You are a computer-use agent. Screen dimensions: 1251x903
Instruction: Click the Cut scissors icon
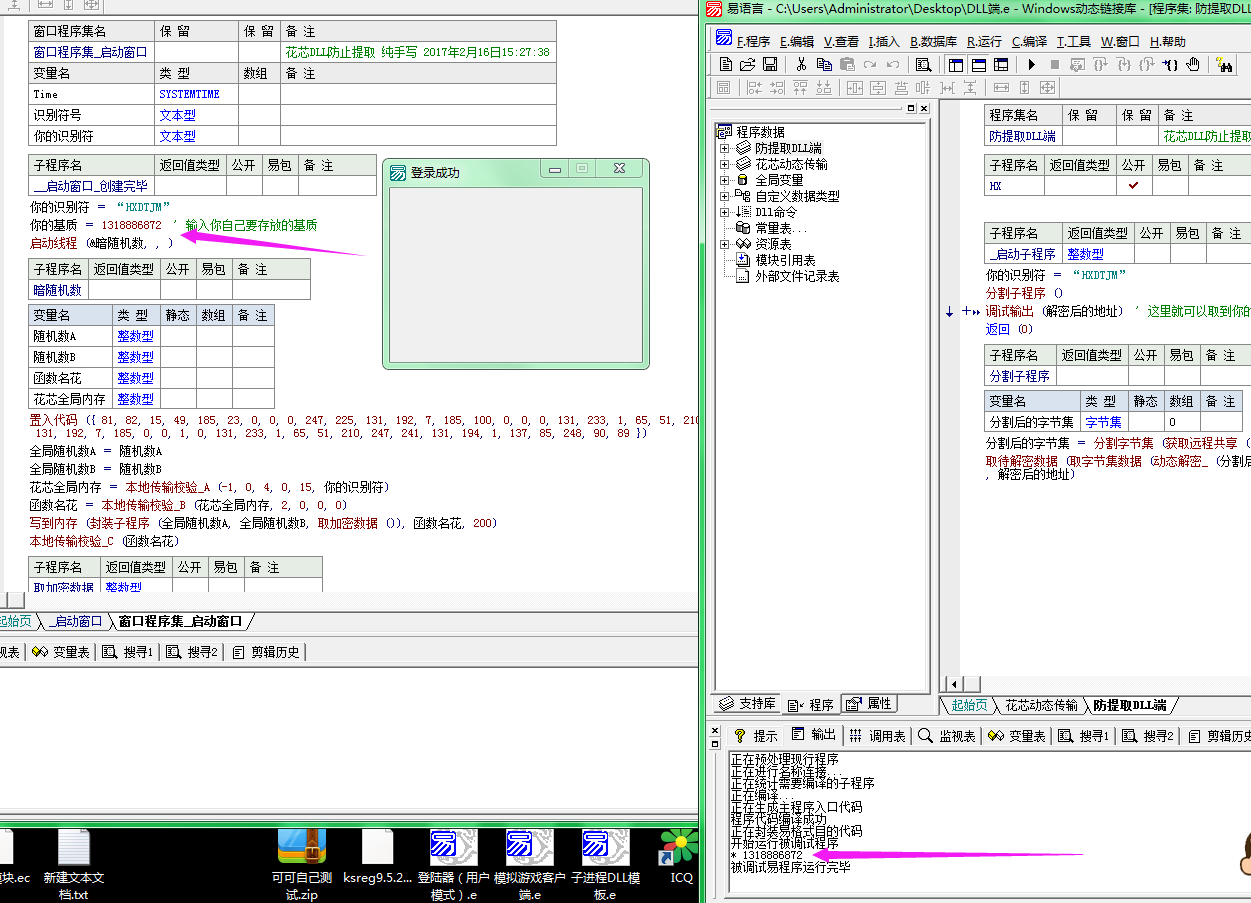coord(802,64)
